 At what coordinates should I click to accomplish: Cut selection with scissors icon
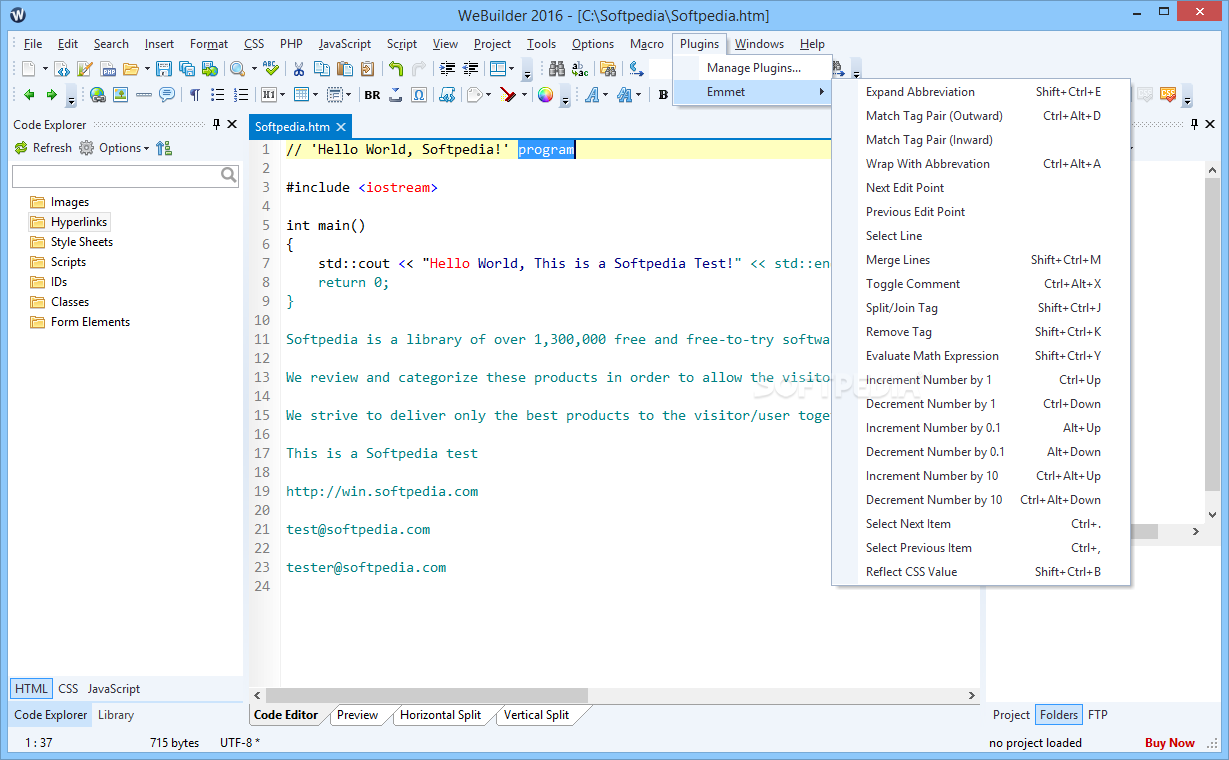298,69
